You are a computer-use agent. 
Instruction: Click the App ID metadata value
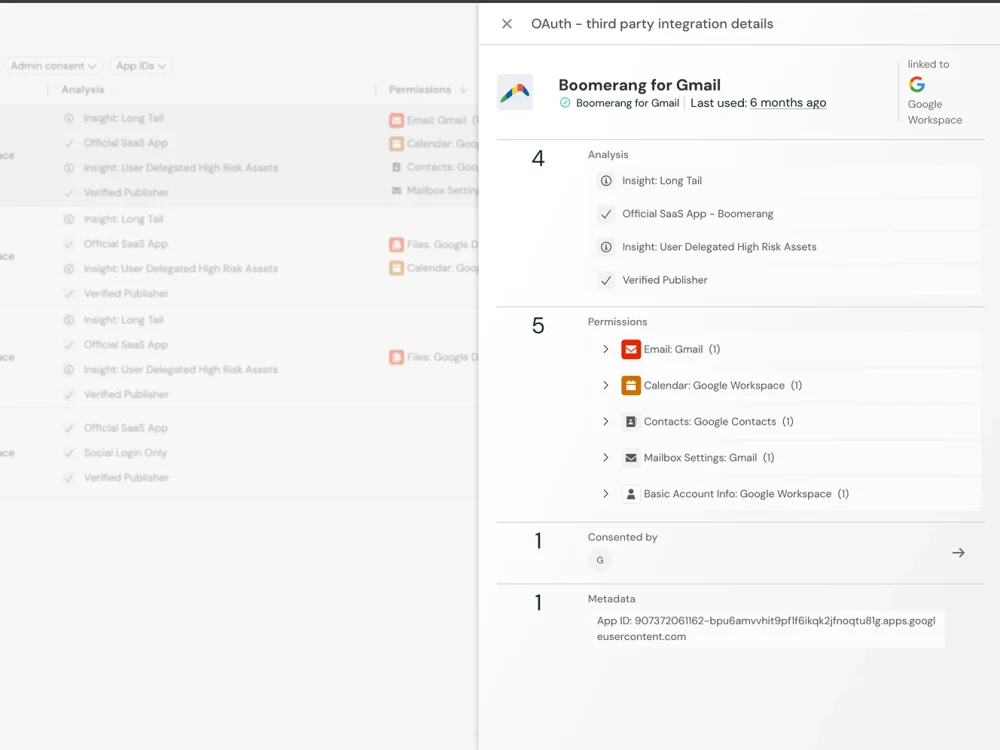click(766, 628)
